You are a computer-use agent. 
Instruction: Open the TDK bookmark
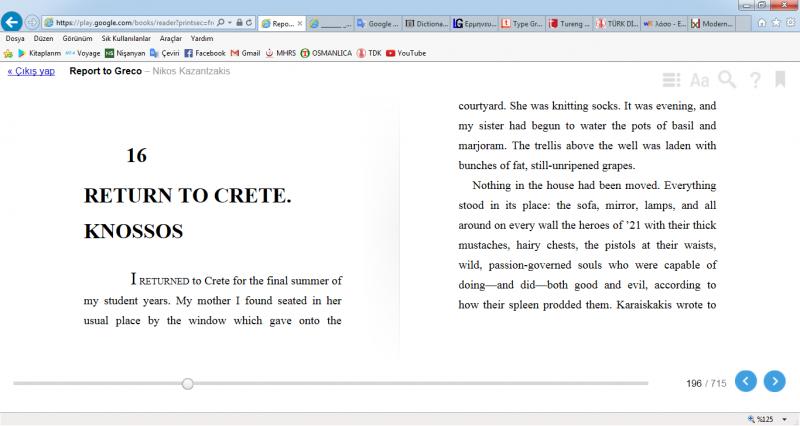369,53
